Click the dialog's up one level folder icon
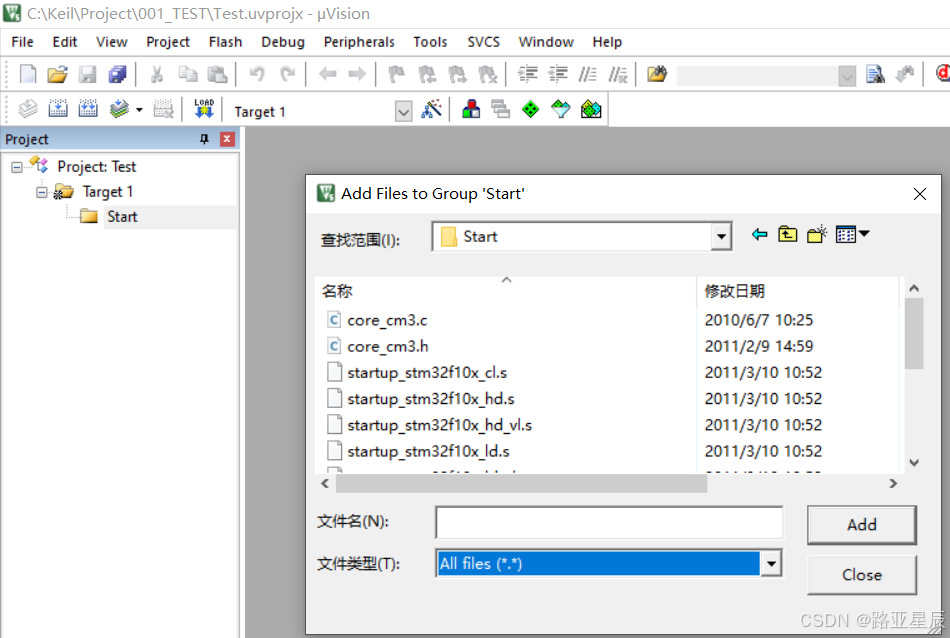This screenshot has height=638, width=950. coord(788,234)
